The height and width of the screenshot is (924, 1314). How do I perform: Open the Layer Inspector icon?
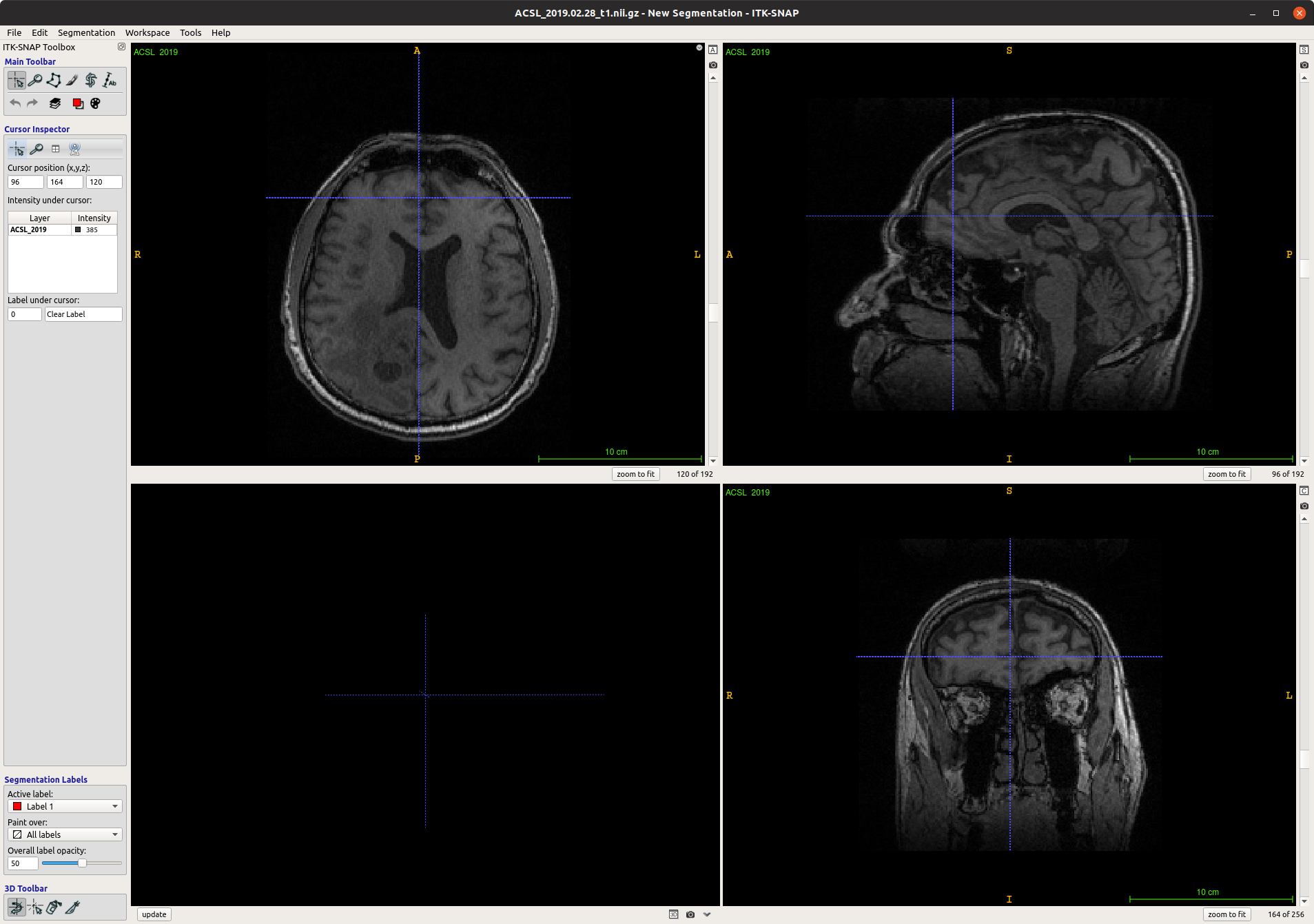[54, 103]
